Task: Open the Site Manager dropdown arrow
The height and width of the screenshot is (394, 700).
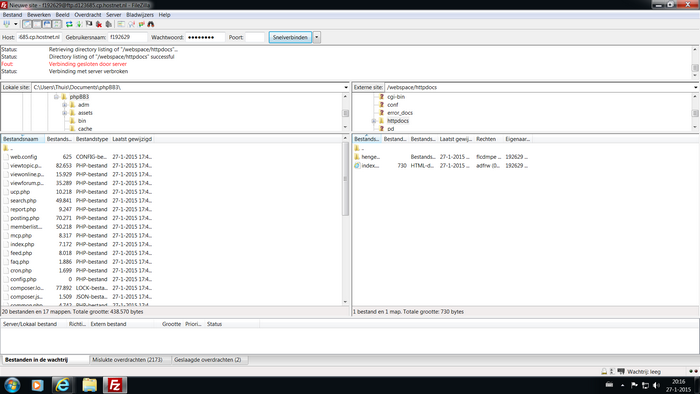Action: coord(16,24)
